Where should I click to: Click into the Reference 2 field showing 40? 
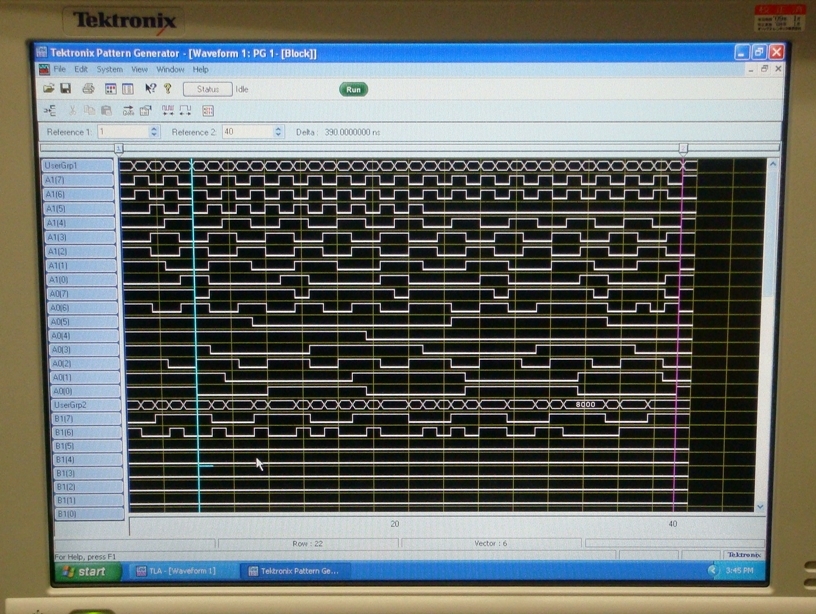pos(248,132)
